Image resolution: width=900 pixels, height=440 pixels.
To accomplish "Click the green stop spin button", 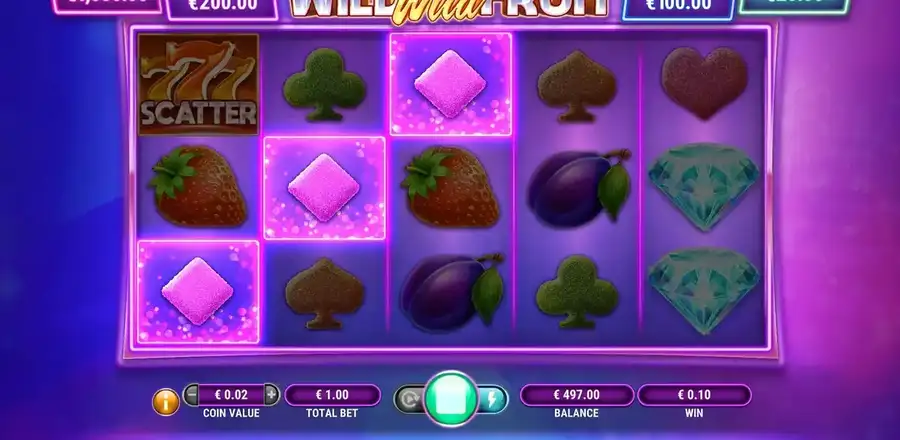I will point(451,399).
